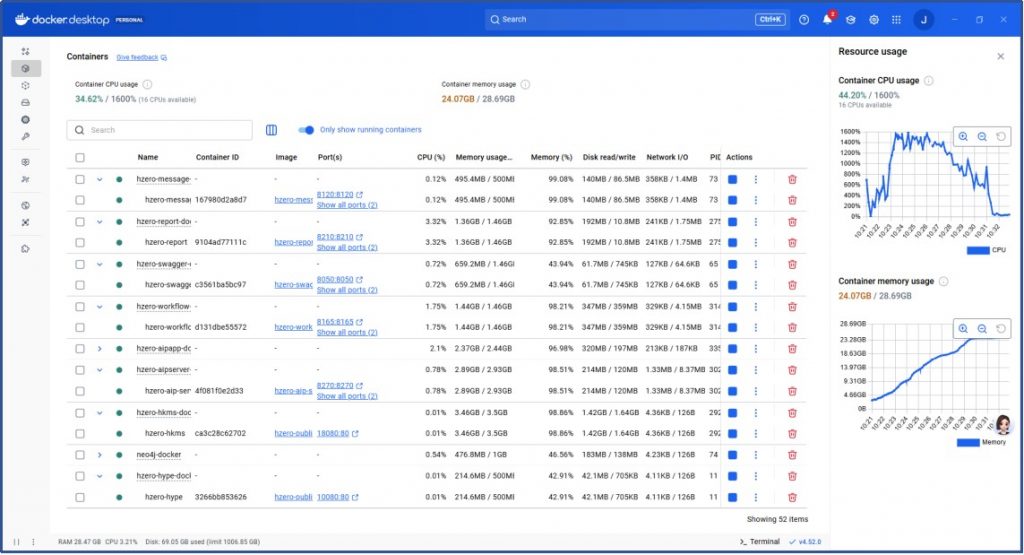The image size is (1024, 555).
Task: Toggle Only show running containers switch
Action: (x=306, y=130)
